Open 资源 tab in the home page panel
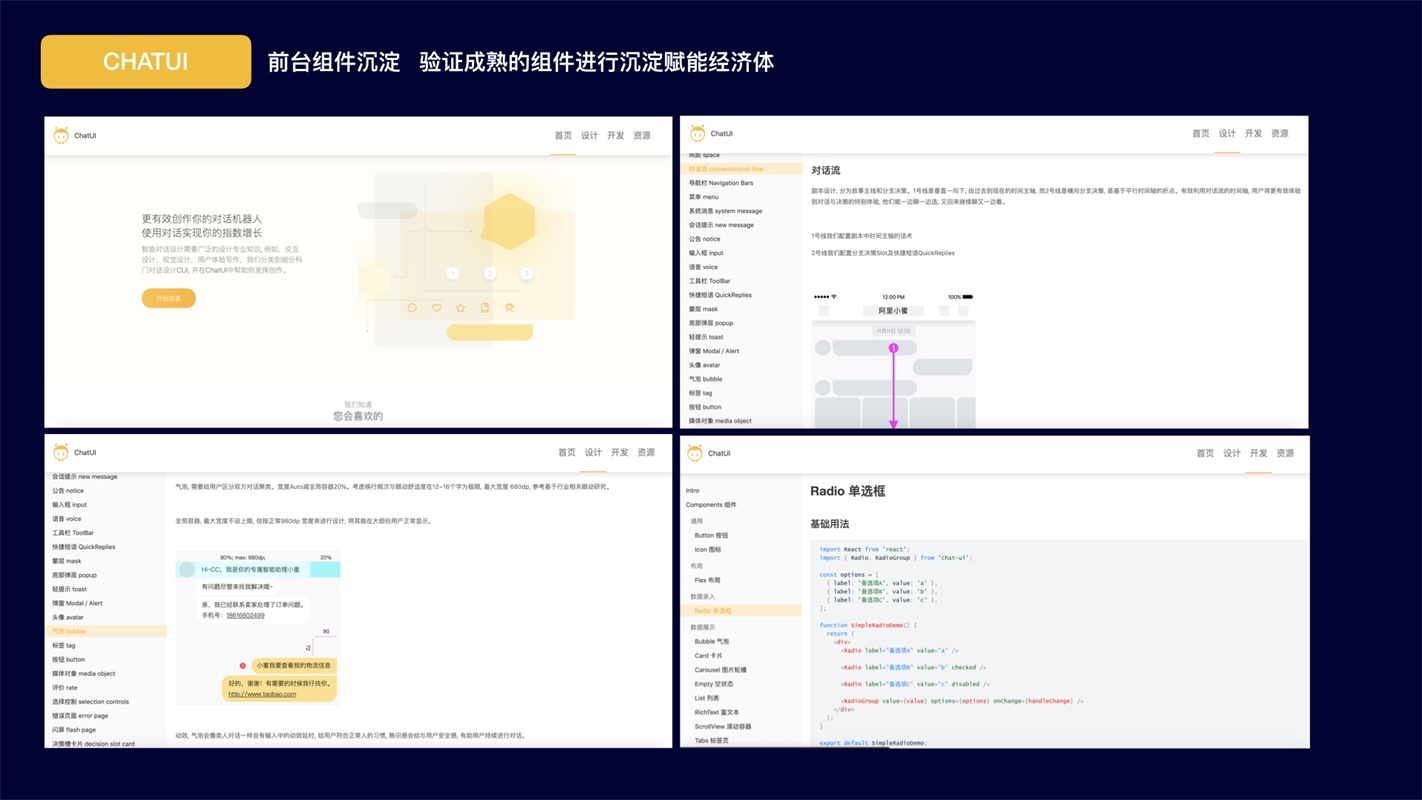1422x800 pixels. tap(642, 136)
